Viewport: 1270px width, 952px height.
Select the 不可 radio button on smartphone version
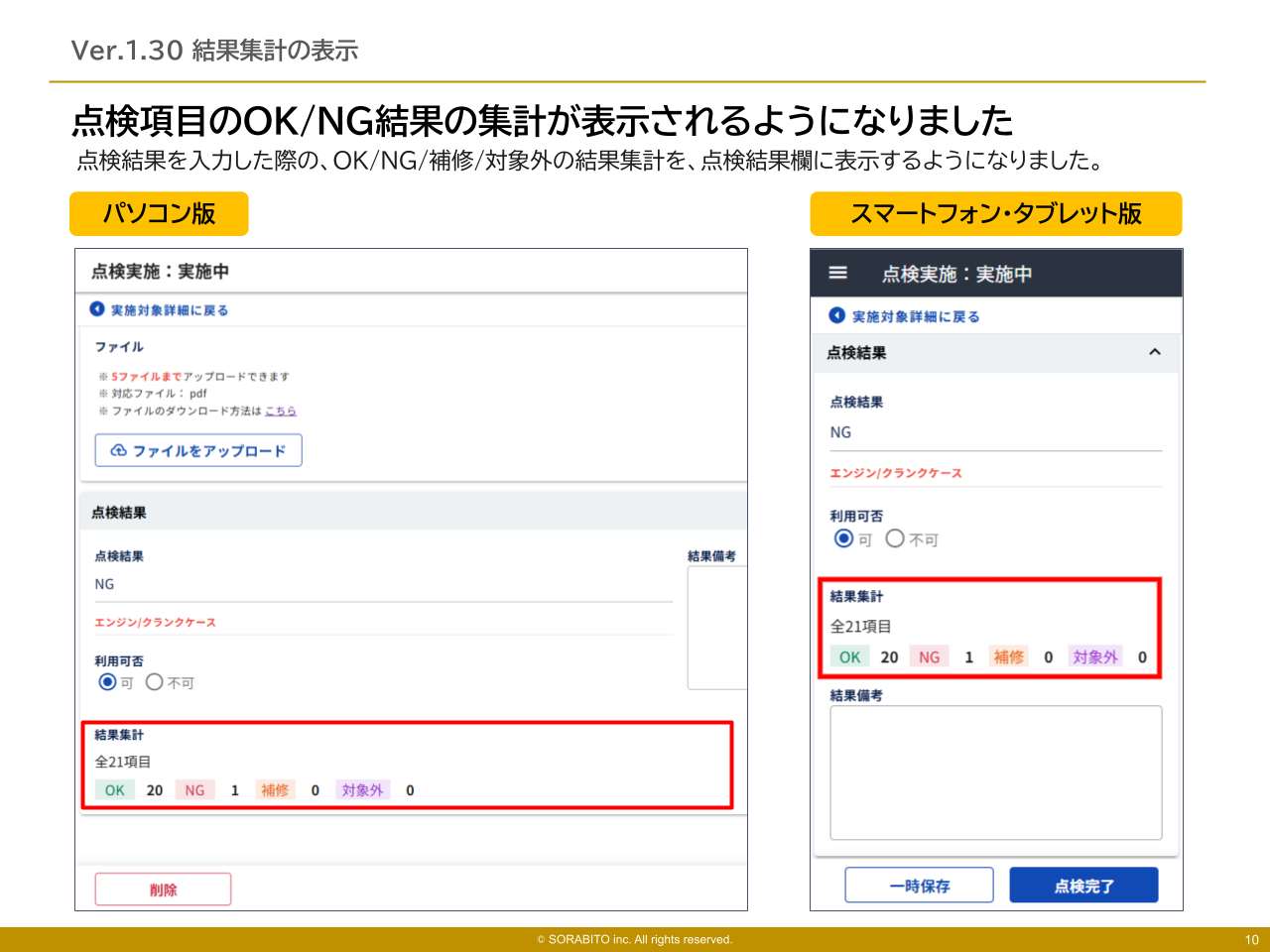pyautogui.click(x=895, y=538)
